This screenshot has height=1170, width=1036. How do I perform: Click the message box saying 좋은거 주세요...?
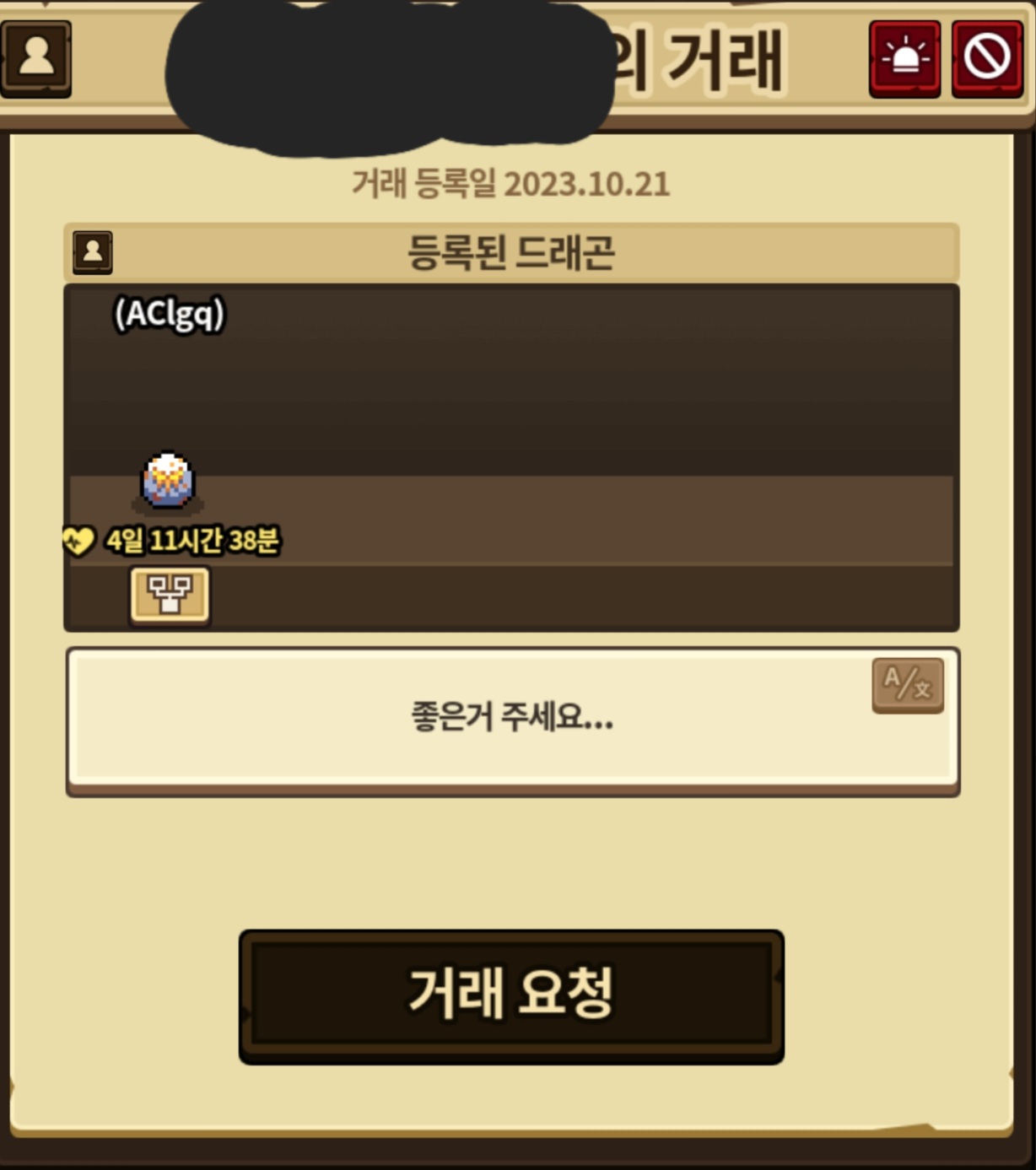click(513, 721)
